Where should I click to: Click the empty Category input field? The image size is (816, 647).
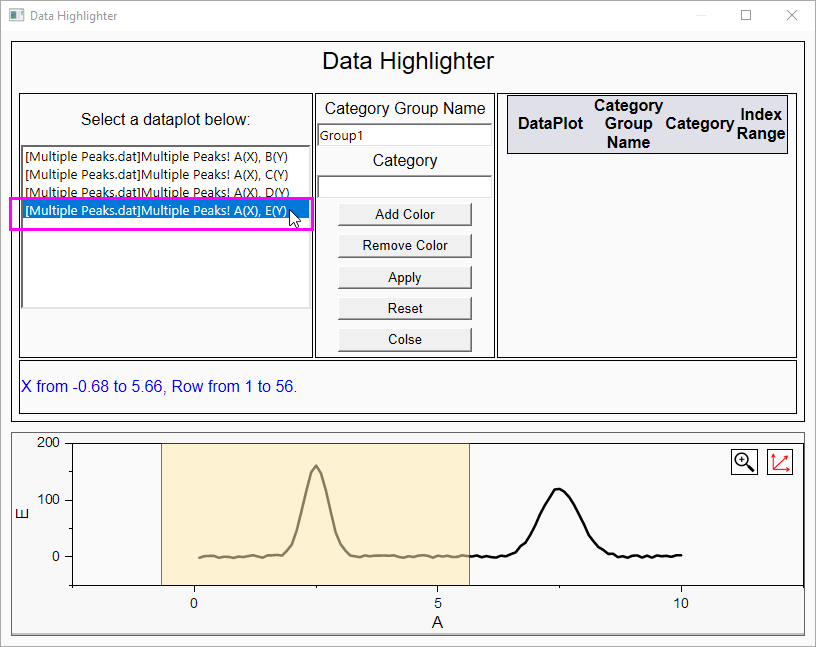click(x=404, y=186)
